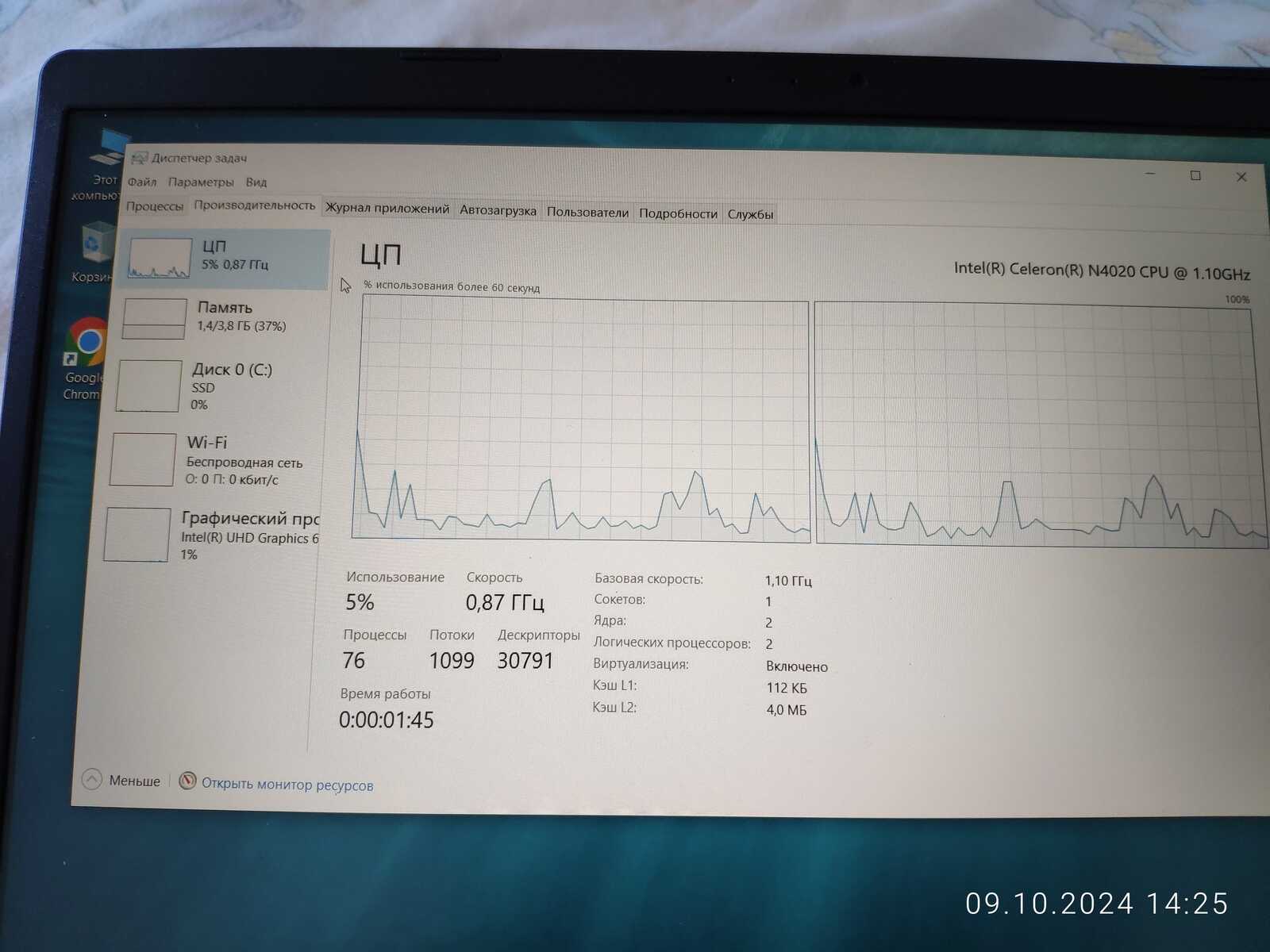Open Google Chrome desktop shortcut

[x=86, y=359]
